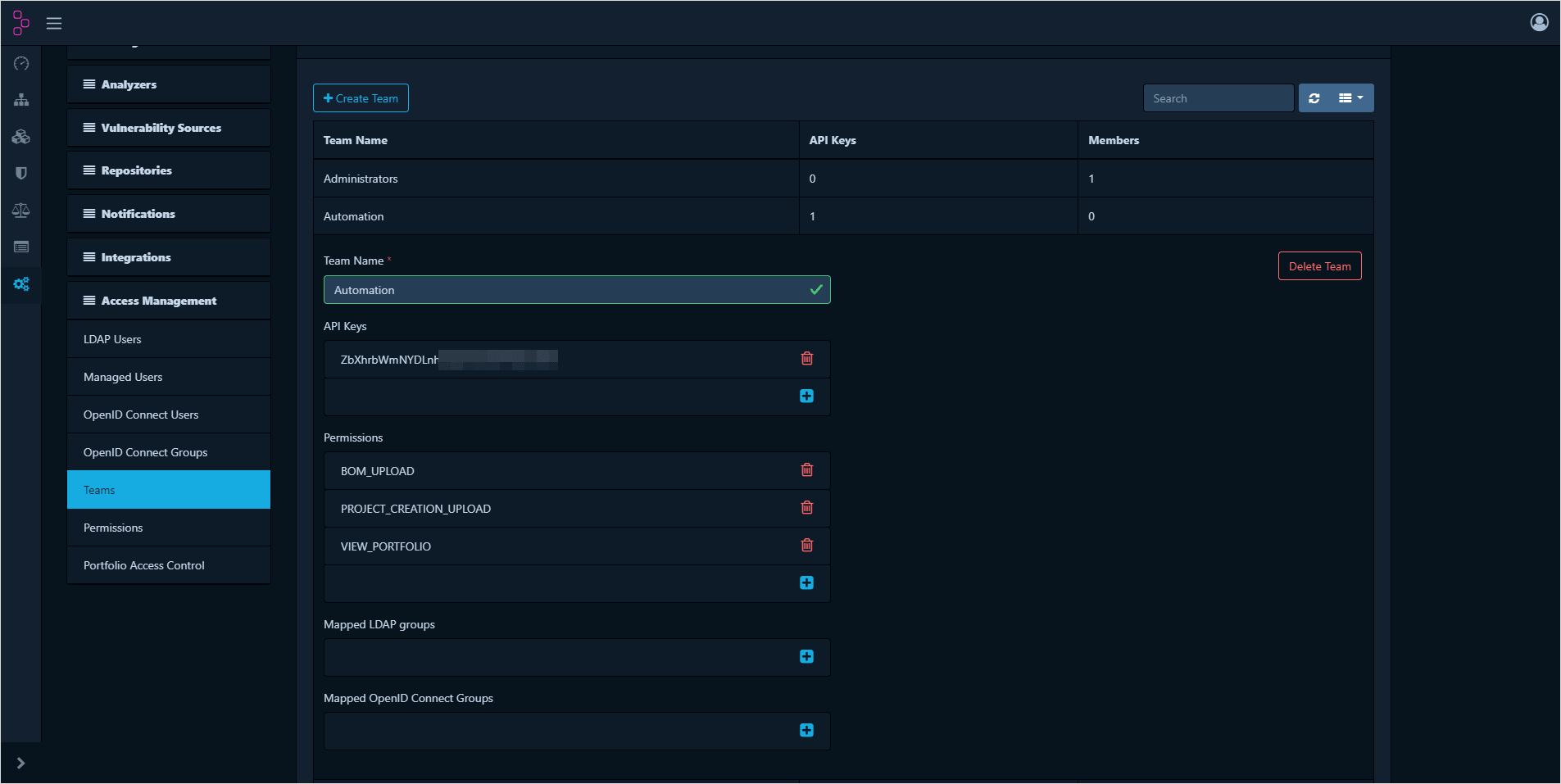Expand the Integrations section
Screen dimensions: 1561x784
[x=169, y=257]
